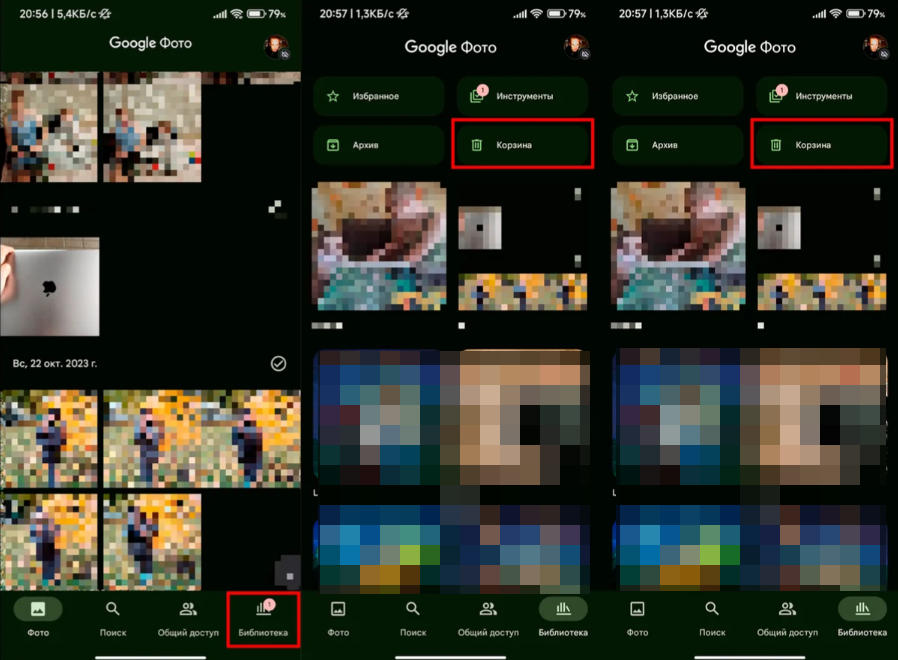The height and width of the screenshot is (660, 898).
Task: Open Общий доступ in middle phone screen
Action: pos(488,619)
